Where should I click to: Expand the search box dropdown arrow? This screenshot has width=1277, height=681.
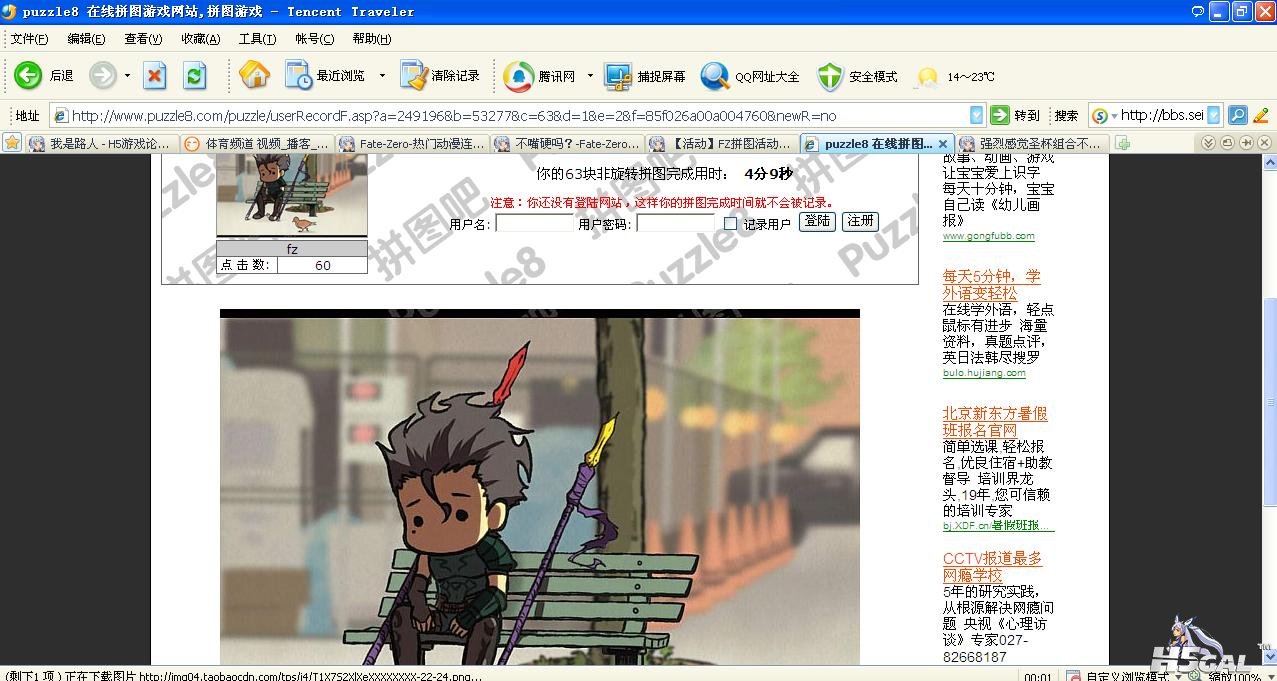pyautogui.click(x=1214, y=115)
